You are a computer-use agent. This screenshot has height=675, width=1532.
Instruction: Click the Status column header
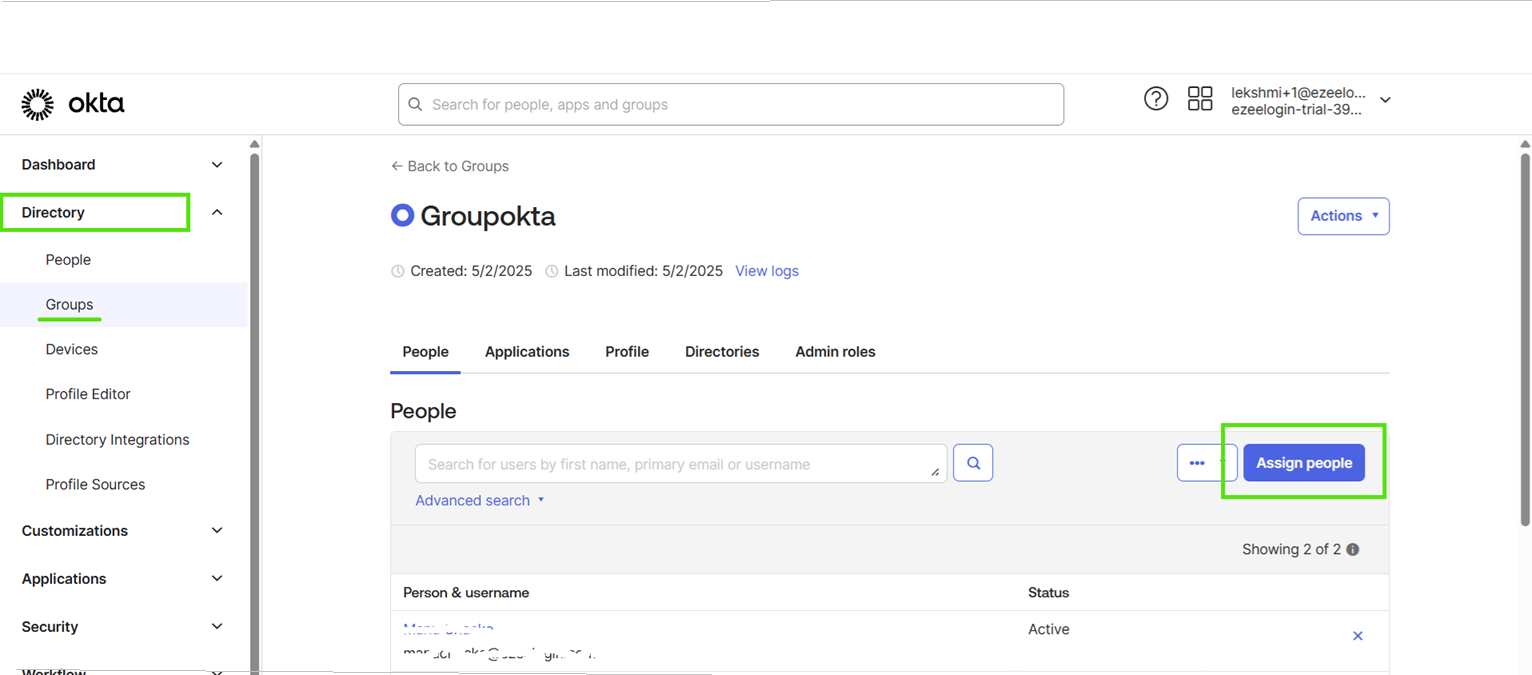[1048, 593]
